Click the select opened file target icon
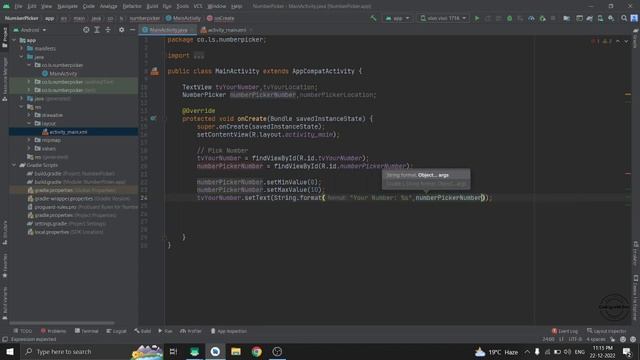This screenshot has height=360, width=640. 86,30
